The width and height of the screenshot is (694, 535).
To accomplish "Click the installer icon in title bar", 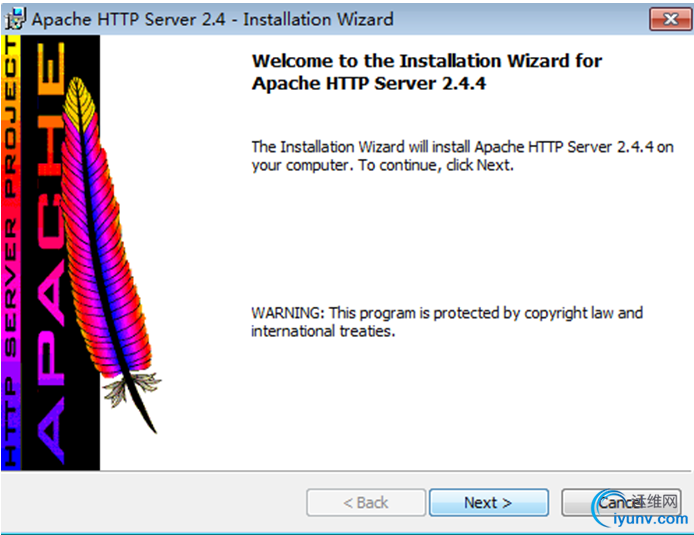I will tap(15, 19).
